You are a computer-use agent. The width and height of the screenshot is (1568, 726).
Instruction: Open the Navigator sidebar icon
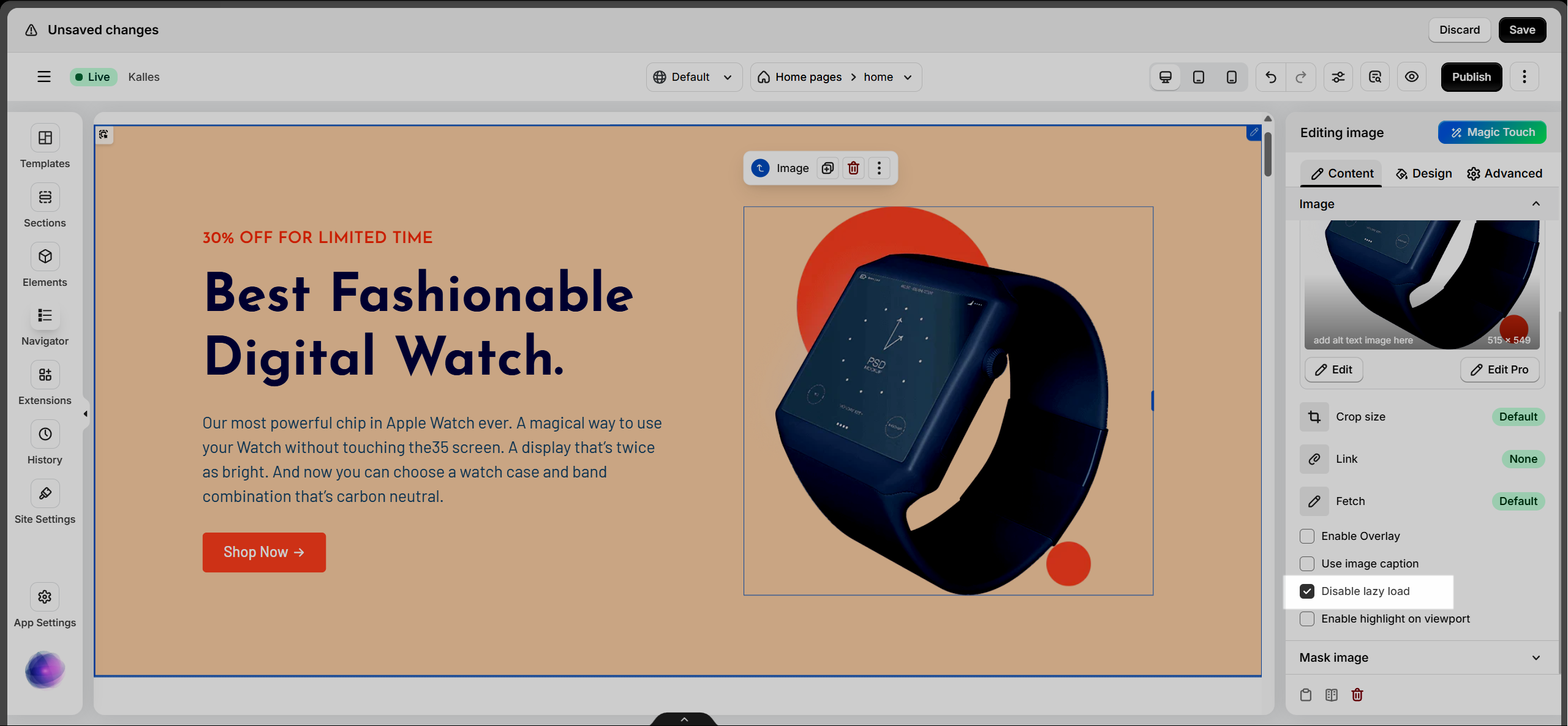45,316
